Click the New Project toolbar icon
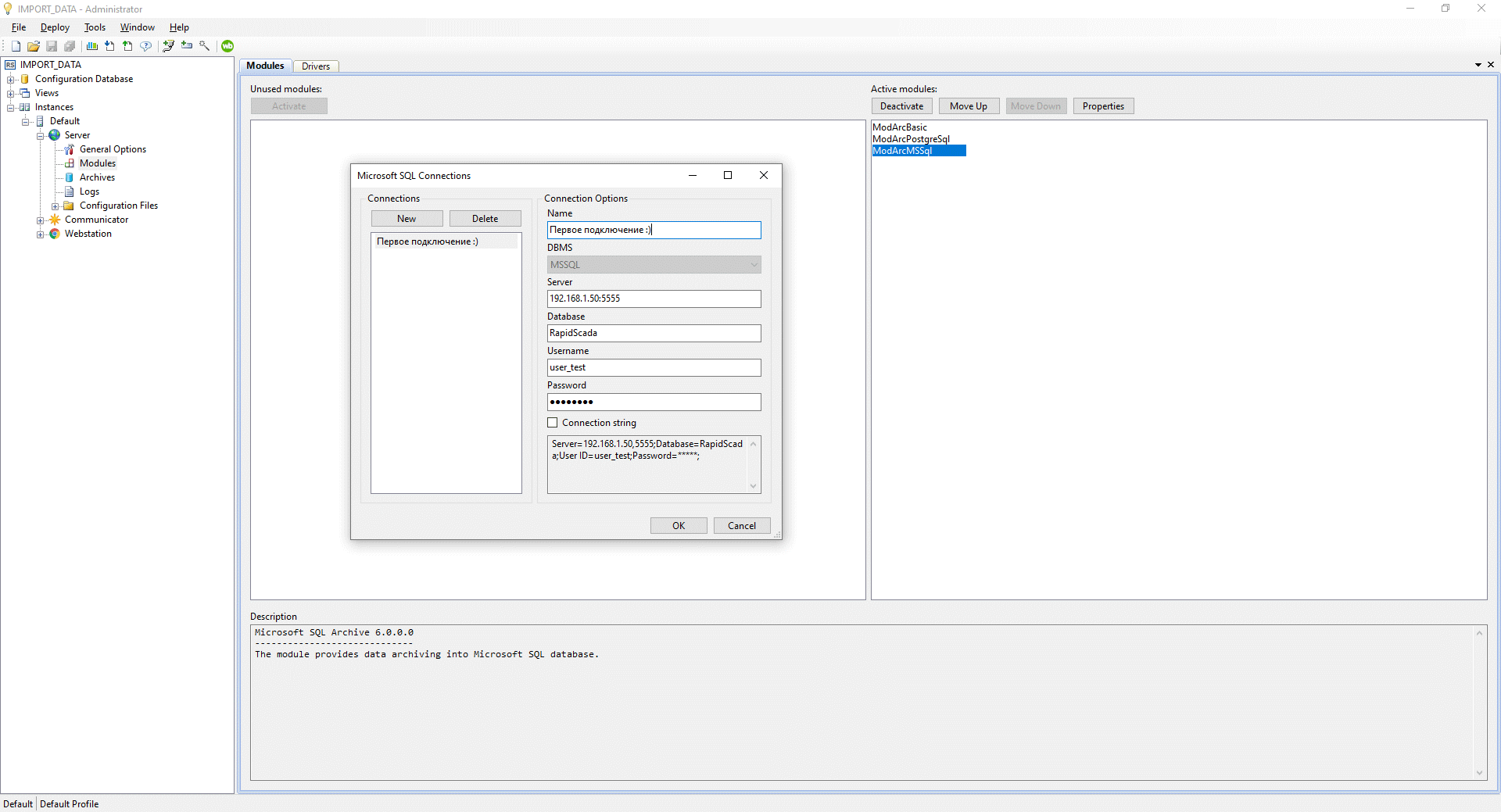This screenshot has height=812, width=1501. coord(16,46)
